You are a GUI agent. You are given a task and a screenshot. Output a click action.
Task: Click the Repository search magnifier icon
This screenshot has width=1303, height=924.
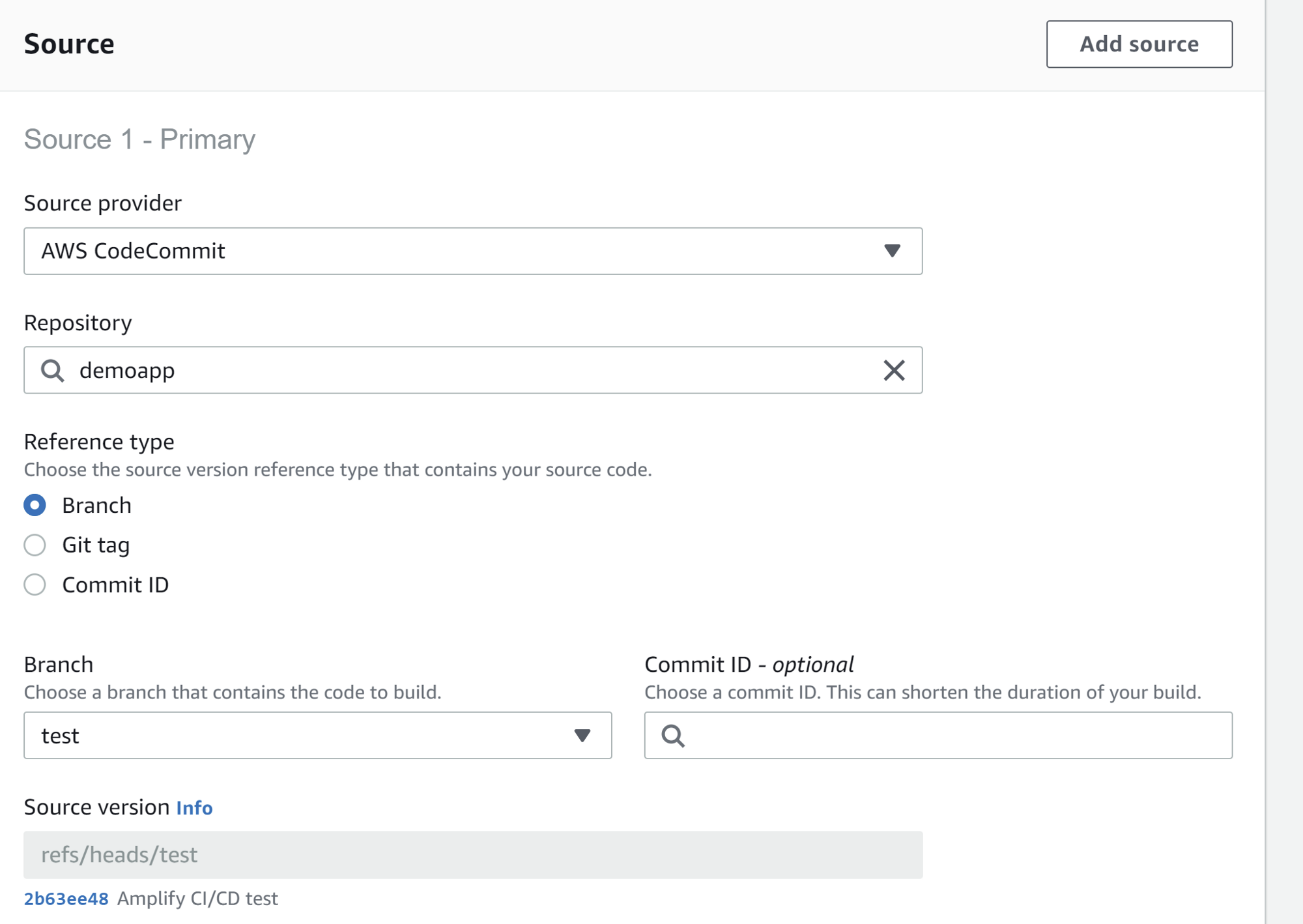click(53, 370)
